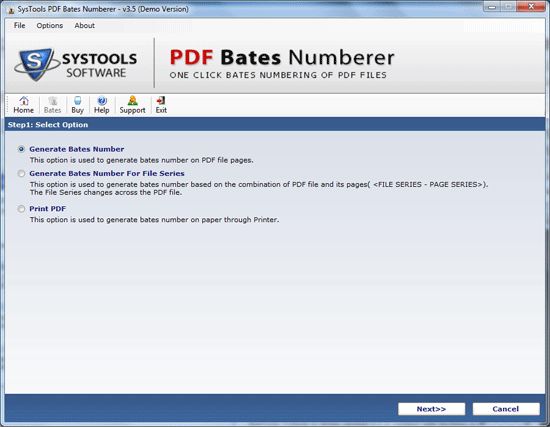Choose the Print PDF radio option
Viewport: 550px width, 427px height.
click(x=21, y=209)
